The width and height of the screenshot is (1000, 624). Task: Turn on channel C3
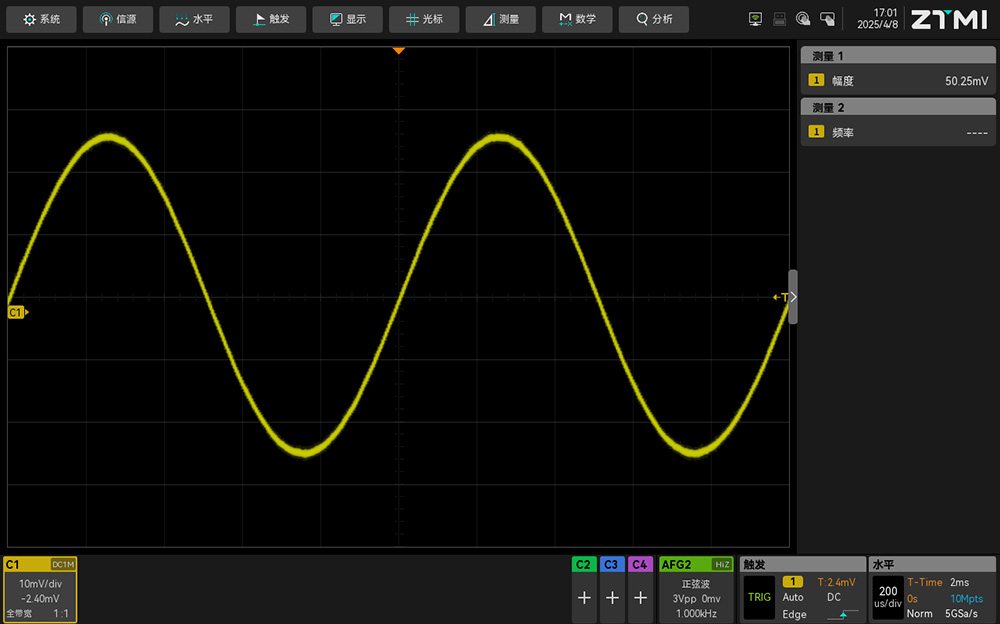tap(612, 597)
